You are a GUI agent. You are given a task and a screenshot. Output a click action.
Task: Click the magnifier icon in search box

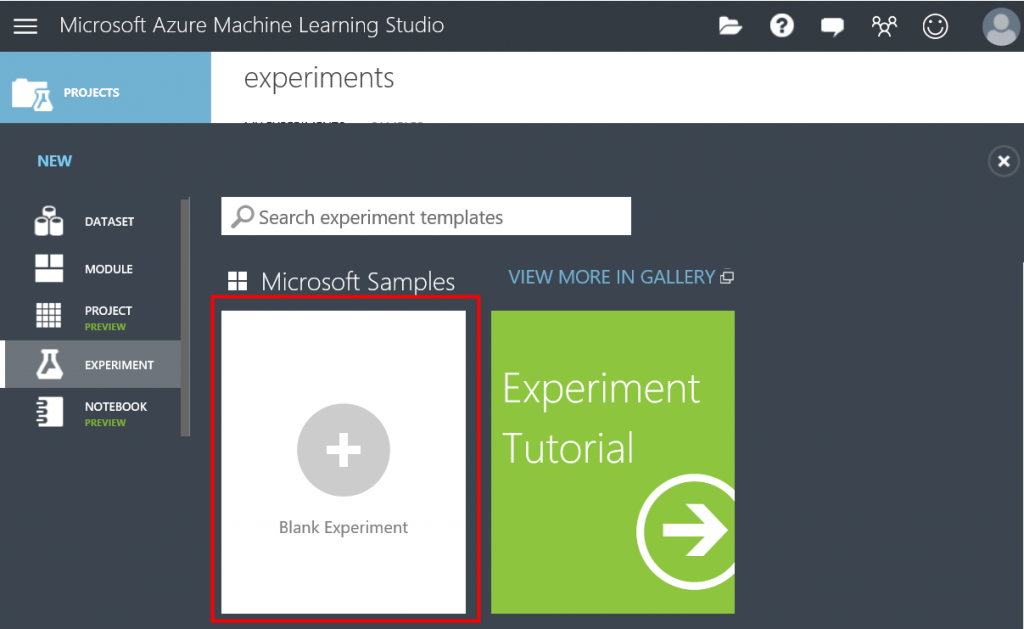pyautogui.click(x=242, y=216)
